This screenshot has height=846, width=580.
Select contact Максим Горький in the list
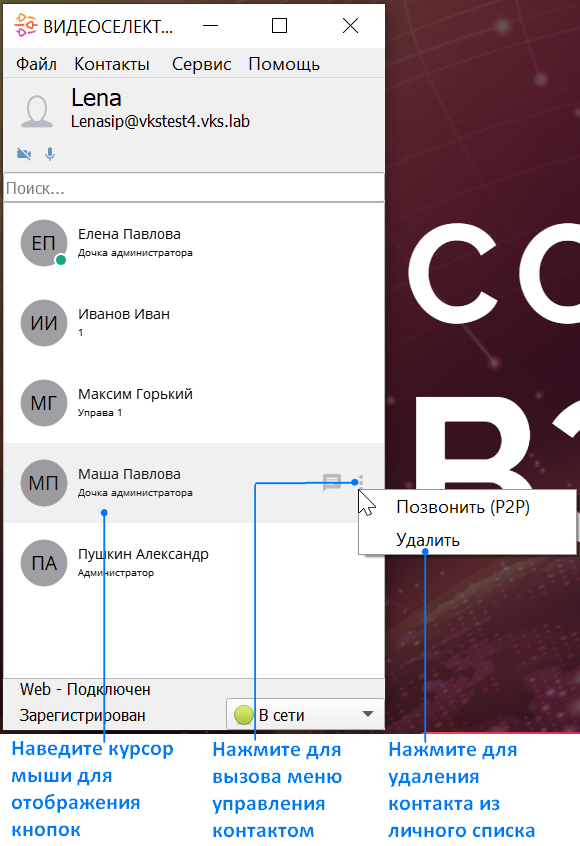[194, 403]
